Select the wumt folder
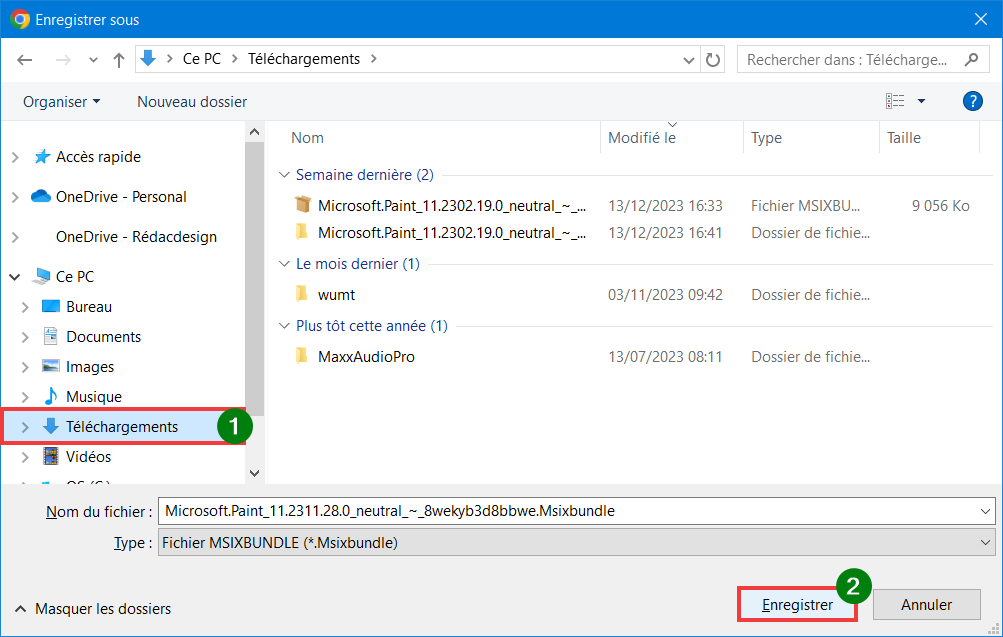The height and width of the screenshot is (637, 1003). [x=336, y=295]
